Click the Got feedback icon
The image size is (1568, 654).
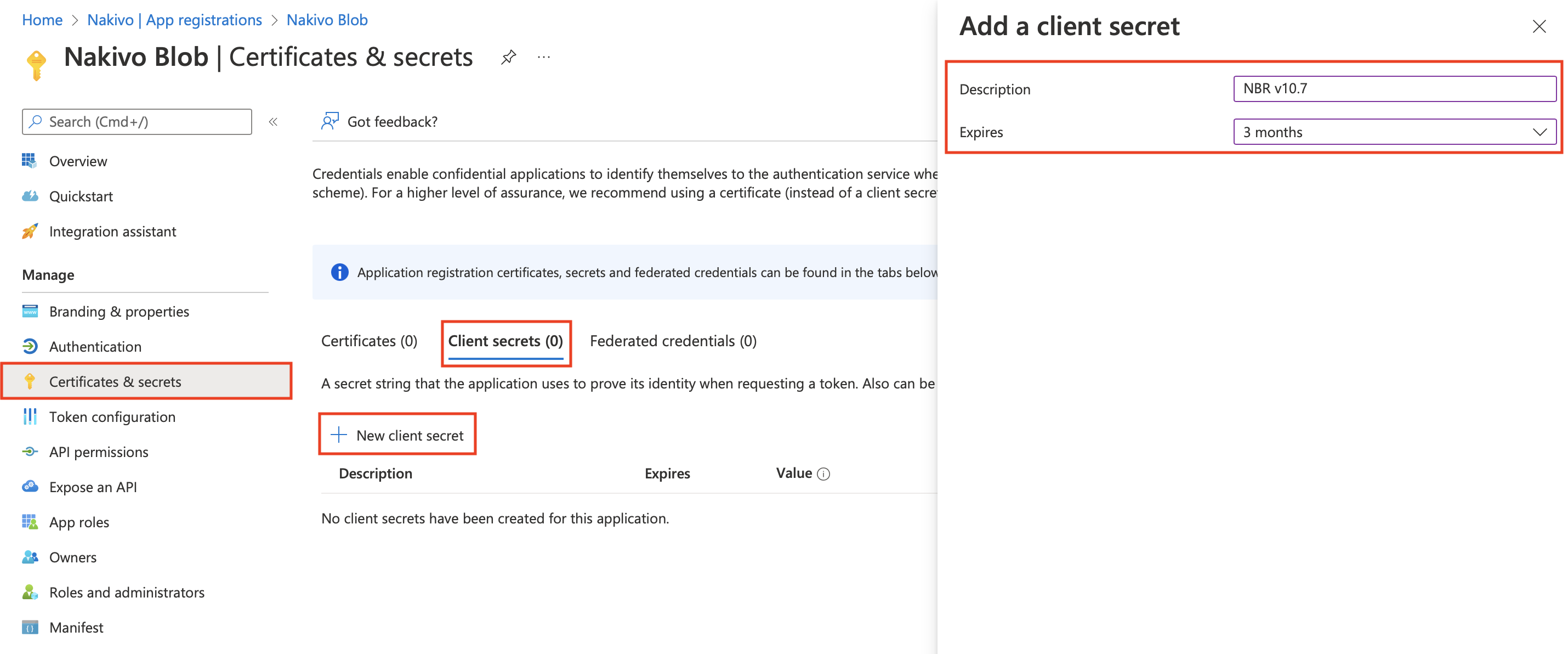tap(329, 121)
